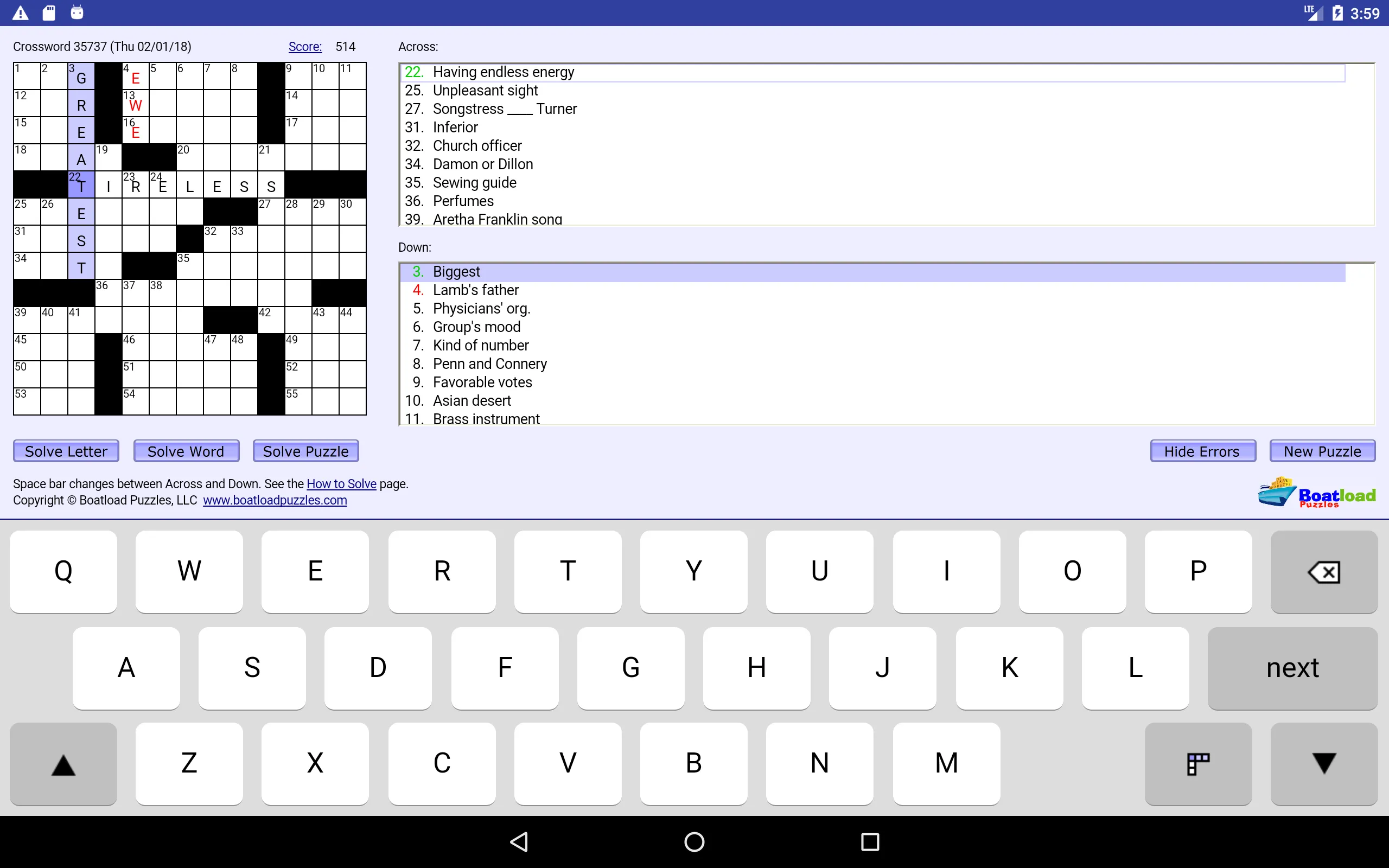
Task: Click the Solve Word button
Action: [x=185, y=450]
